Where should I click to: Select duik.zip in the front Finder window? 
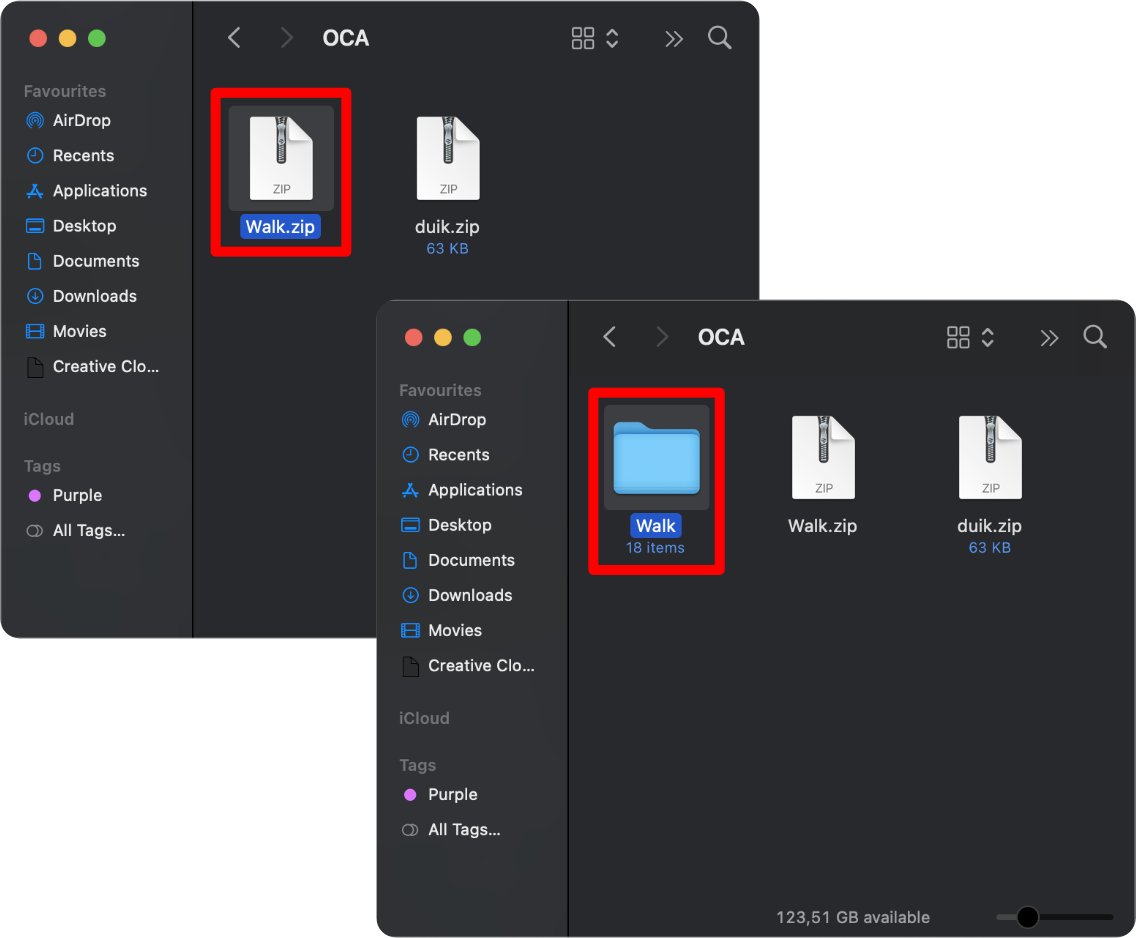click(989, 458)
